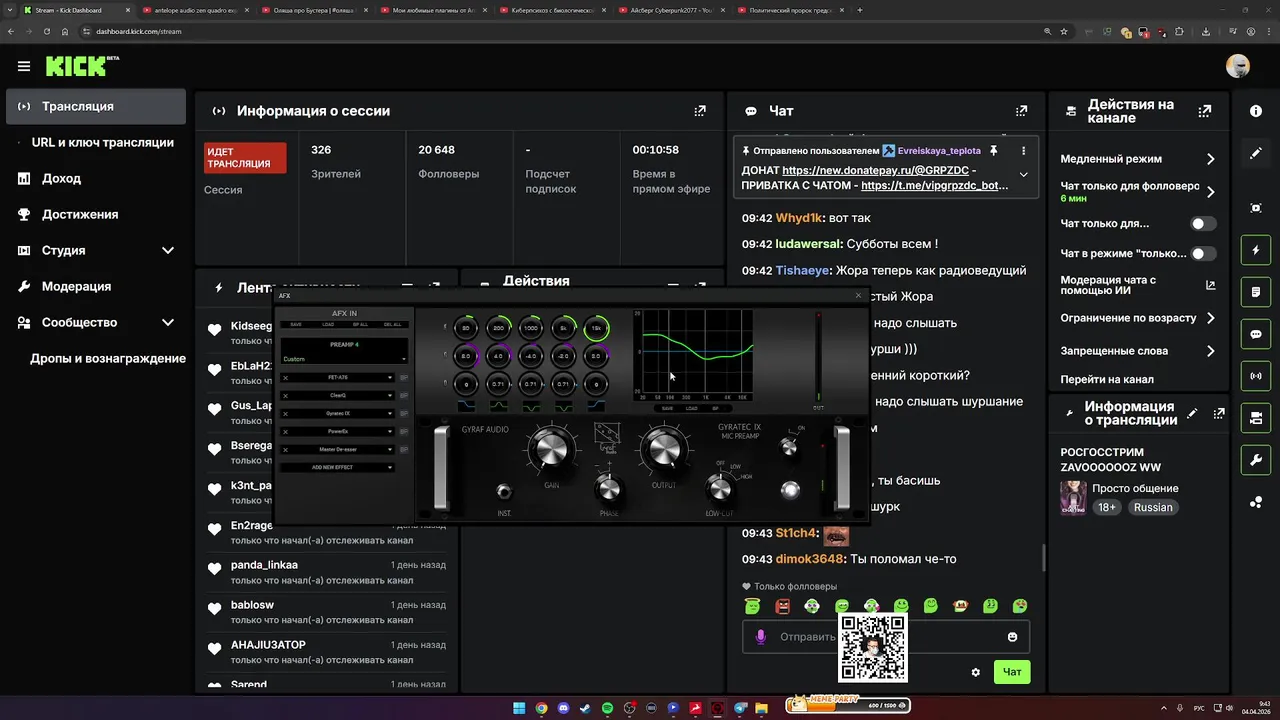
Task: Toggle the 'Чат только для...' switch
Action: (1203, 224)
